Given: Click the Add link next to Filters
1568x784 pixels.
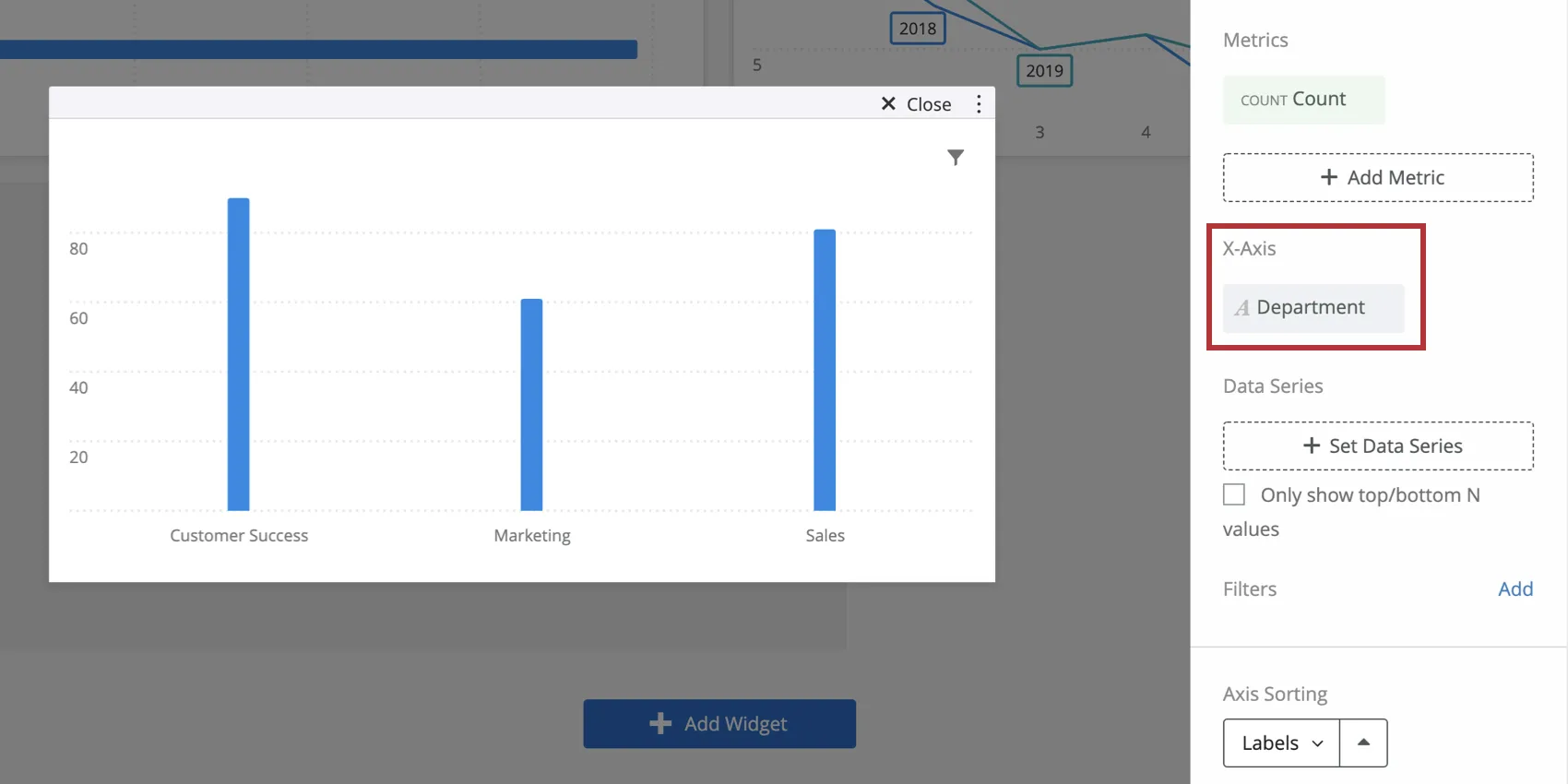Looking at the screenshot, I should click(1515, 588).
